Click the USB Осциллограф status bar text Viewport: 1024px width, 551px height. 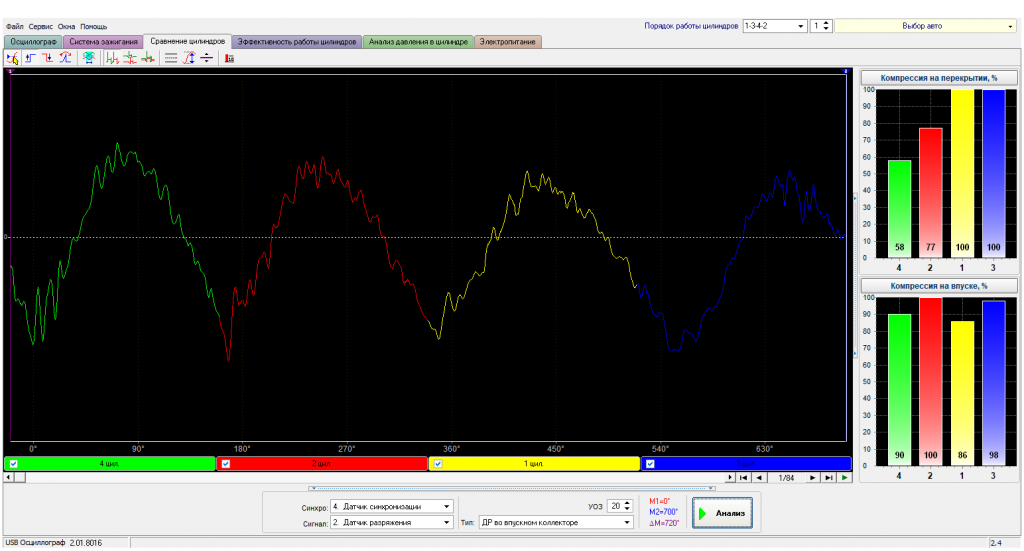coord(54,543)
